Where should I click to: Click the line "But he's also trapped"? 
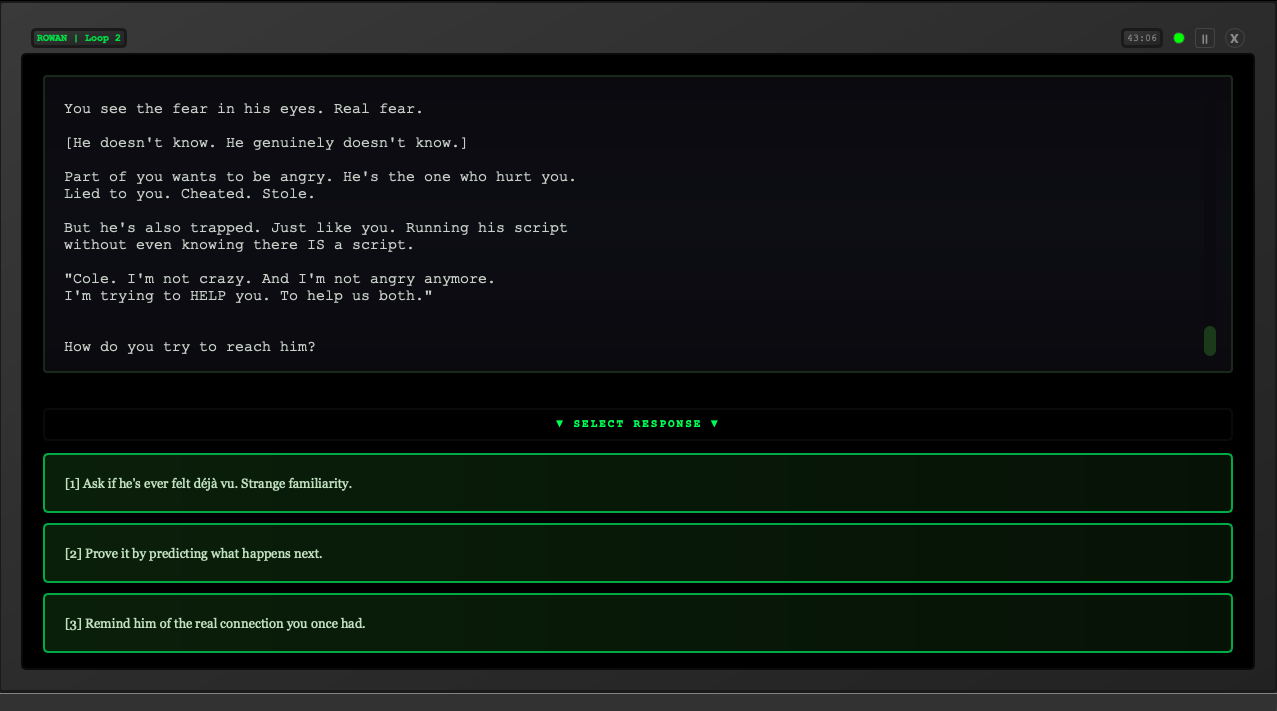[316, 228]
